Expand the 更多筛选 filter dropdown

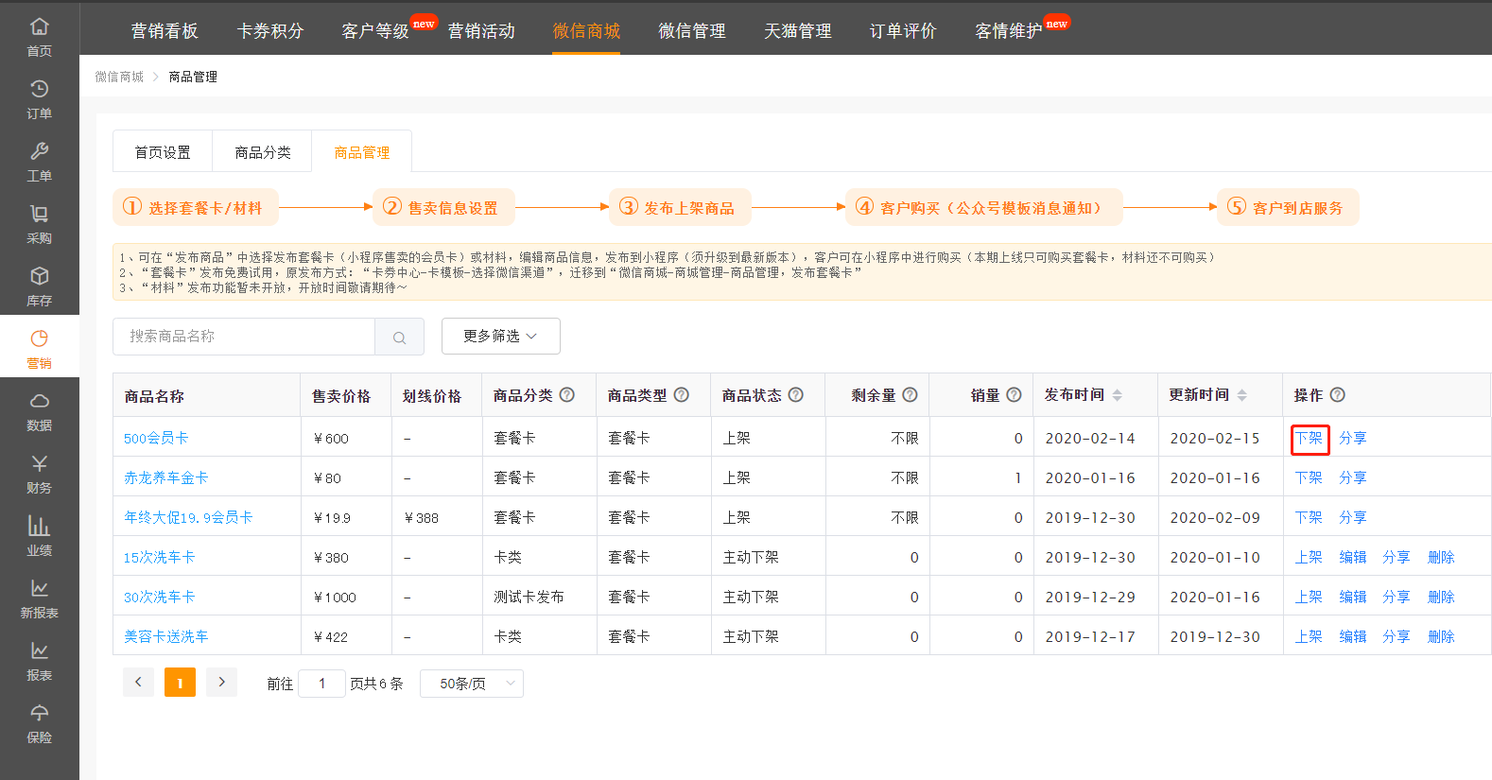pos(501,336)
